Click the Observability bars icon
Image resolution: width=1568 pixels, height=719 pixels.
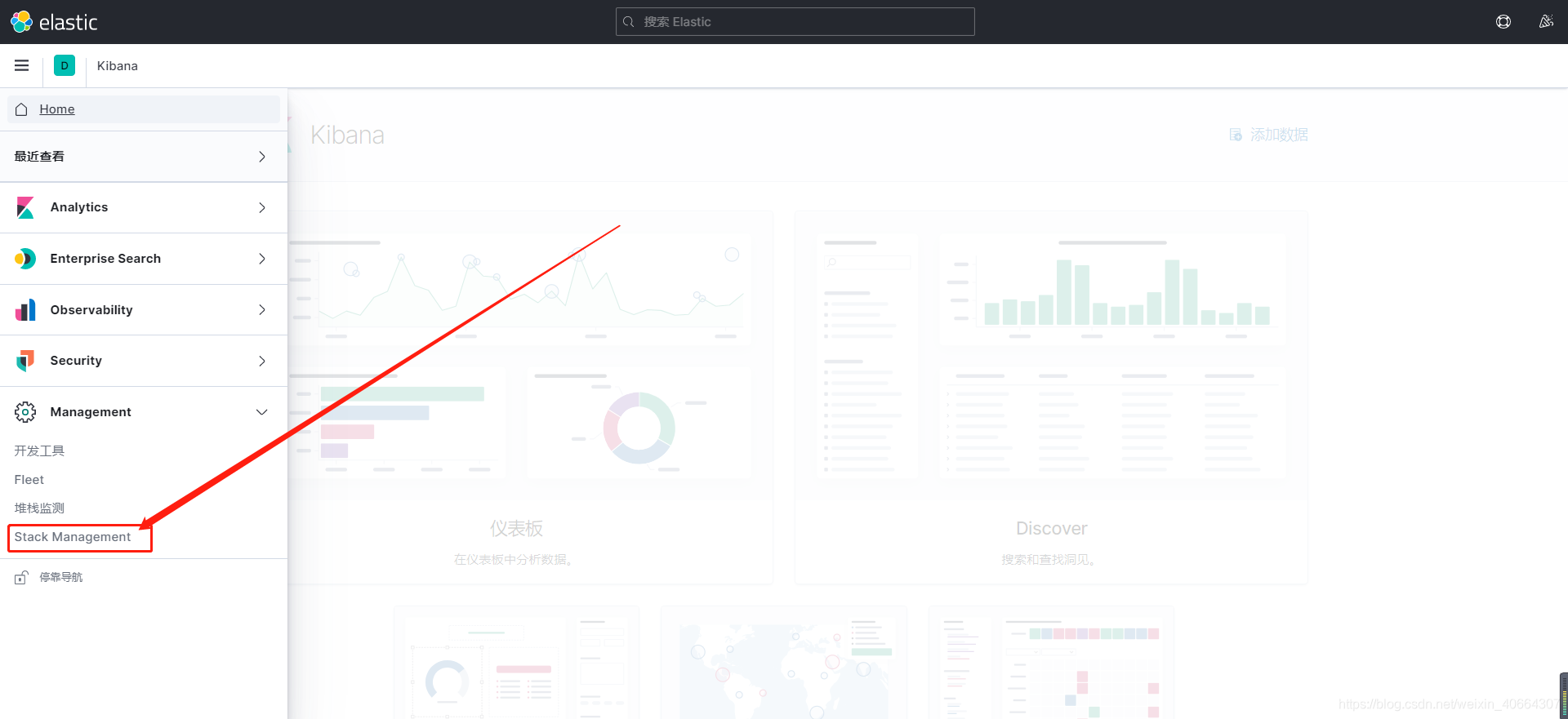[25, 310]
